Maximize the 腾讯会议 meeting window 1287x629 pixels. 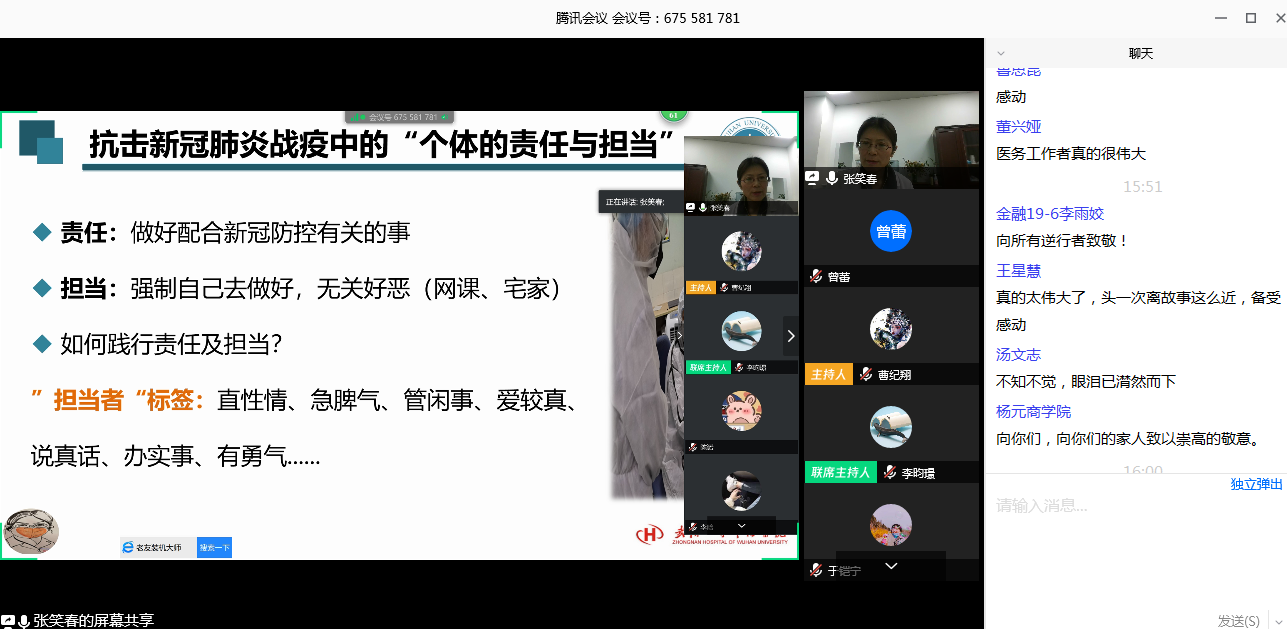(1250, 18)
